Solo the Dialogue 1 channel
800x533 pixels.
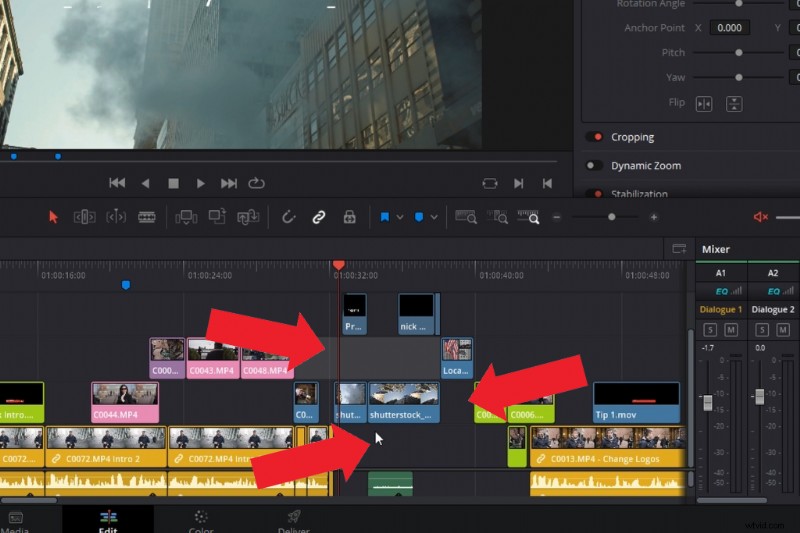710,329
